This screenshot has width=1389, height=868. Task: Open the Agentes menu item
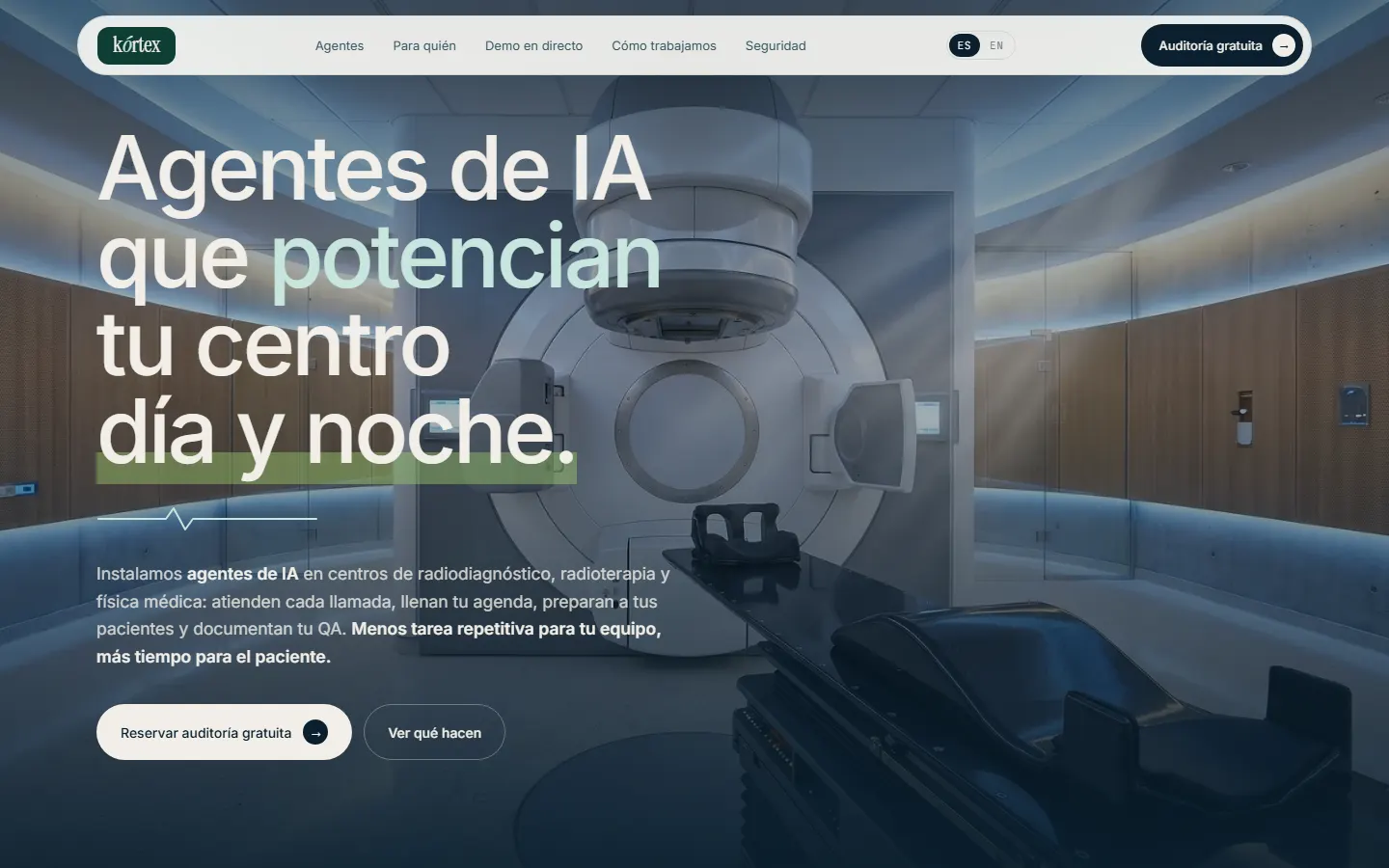coord(340,45)
